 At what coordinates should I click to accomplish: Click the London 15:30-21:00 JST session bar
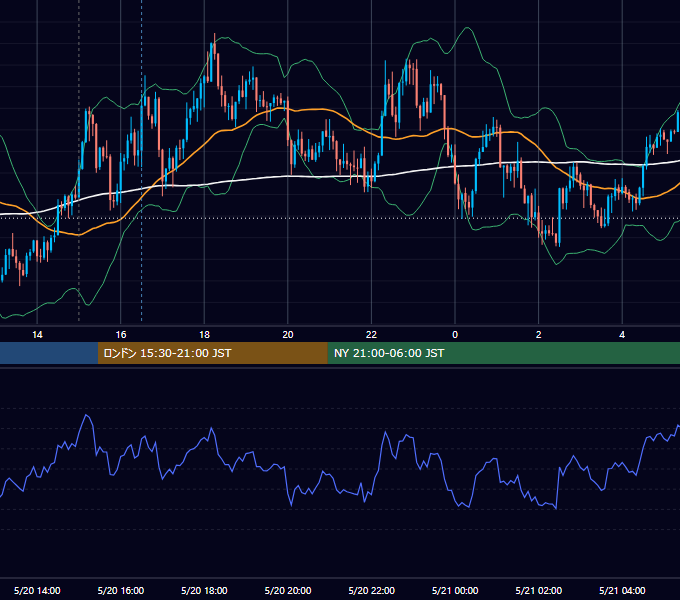[212, 353]
